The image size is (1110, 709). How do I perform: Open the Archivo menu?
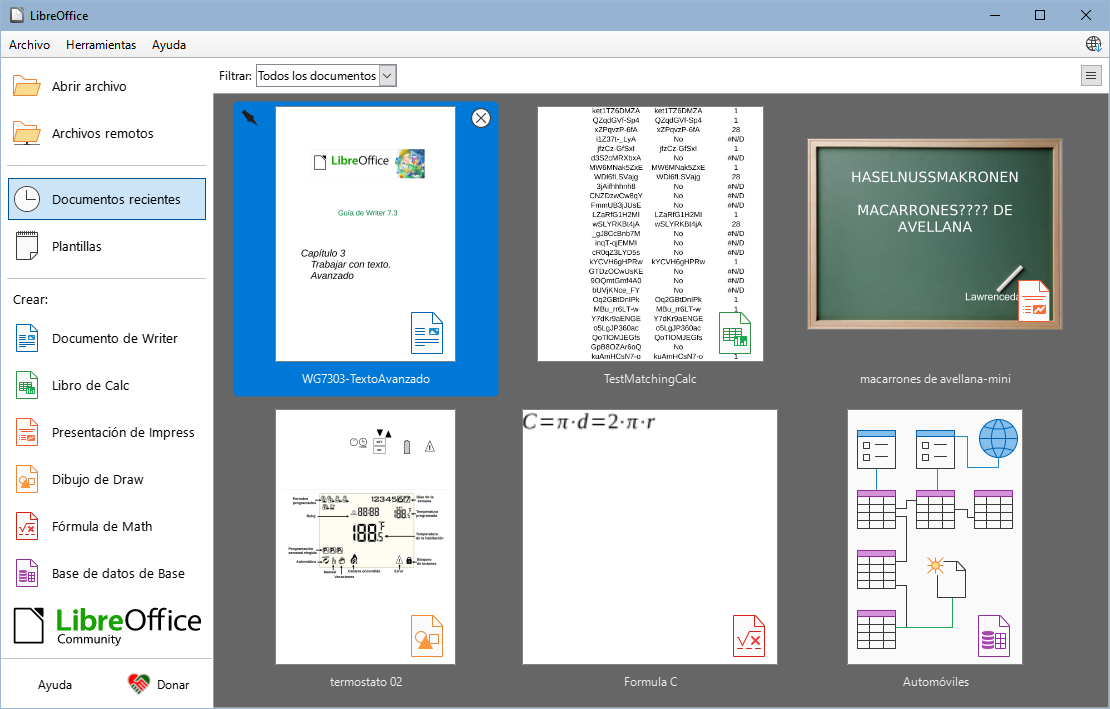(x=30, y=45)
